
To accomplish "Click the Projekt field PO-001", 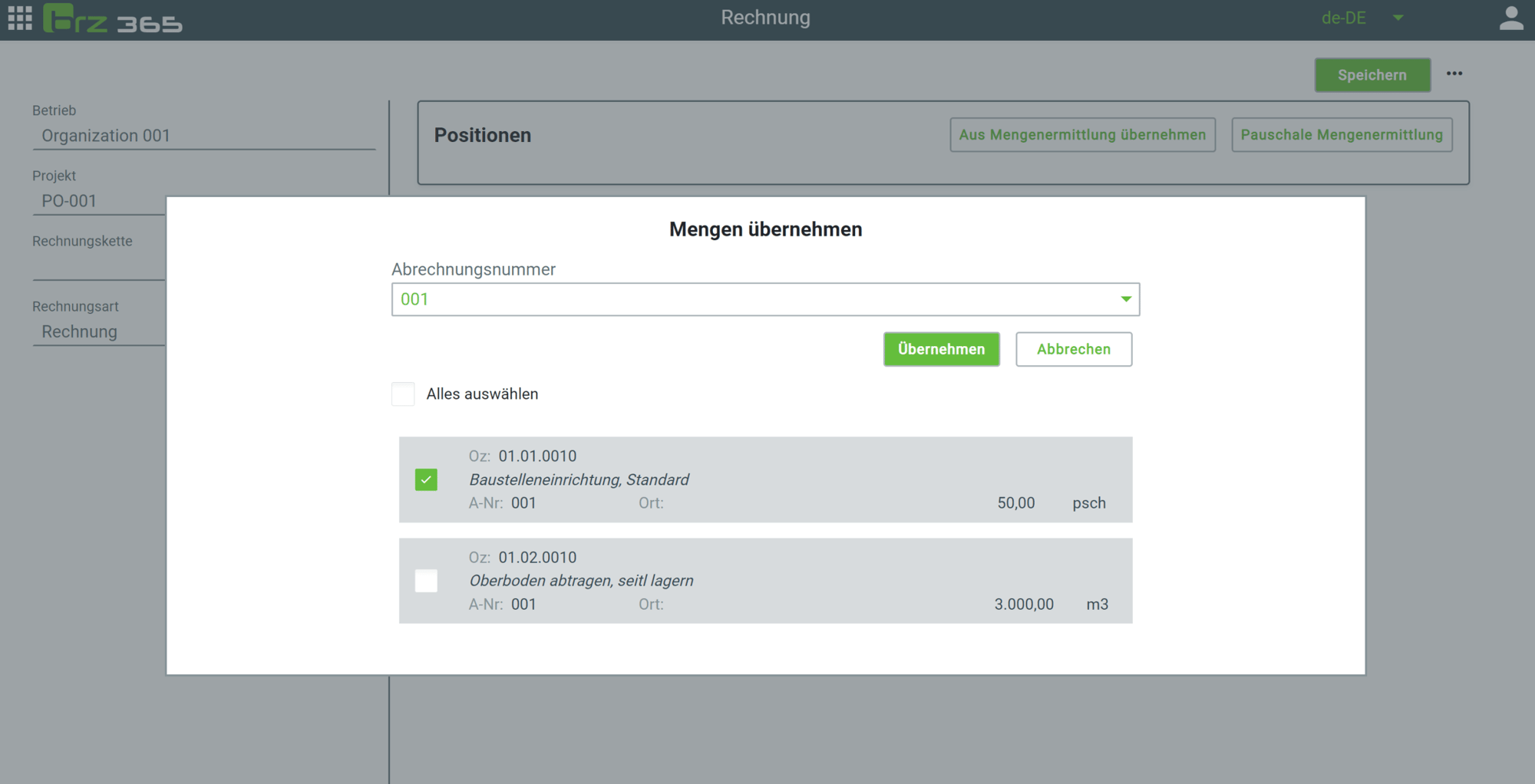I will click(98, 201).
